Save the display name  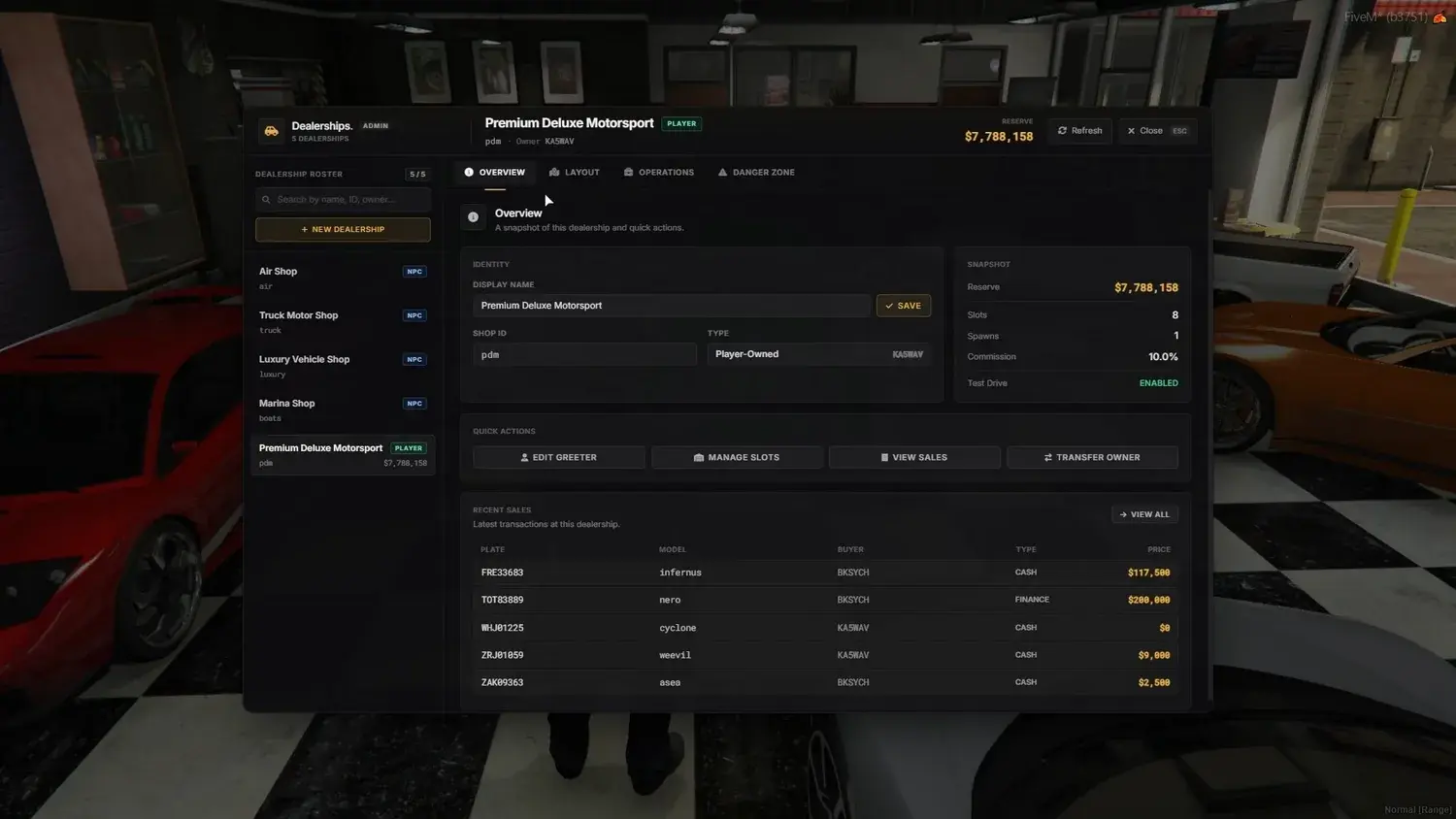tap(904, 306)
